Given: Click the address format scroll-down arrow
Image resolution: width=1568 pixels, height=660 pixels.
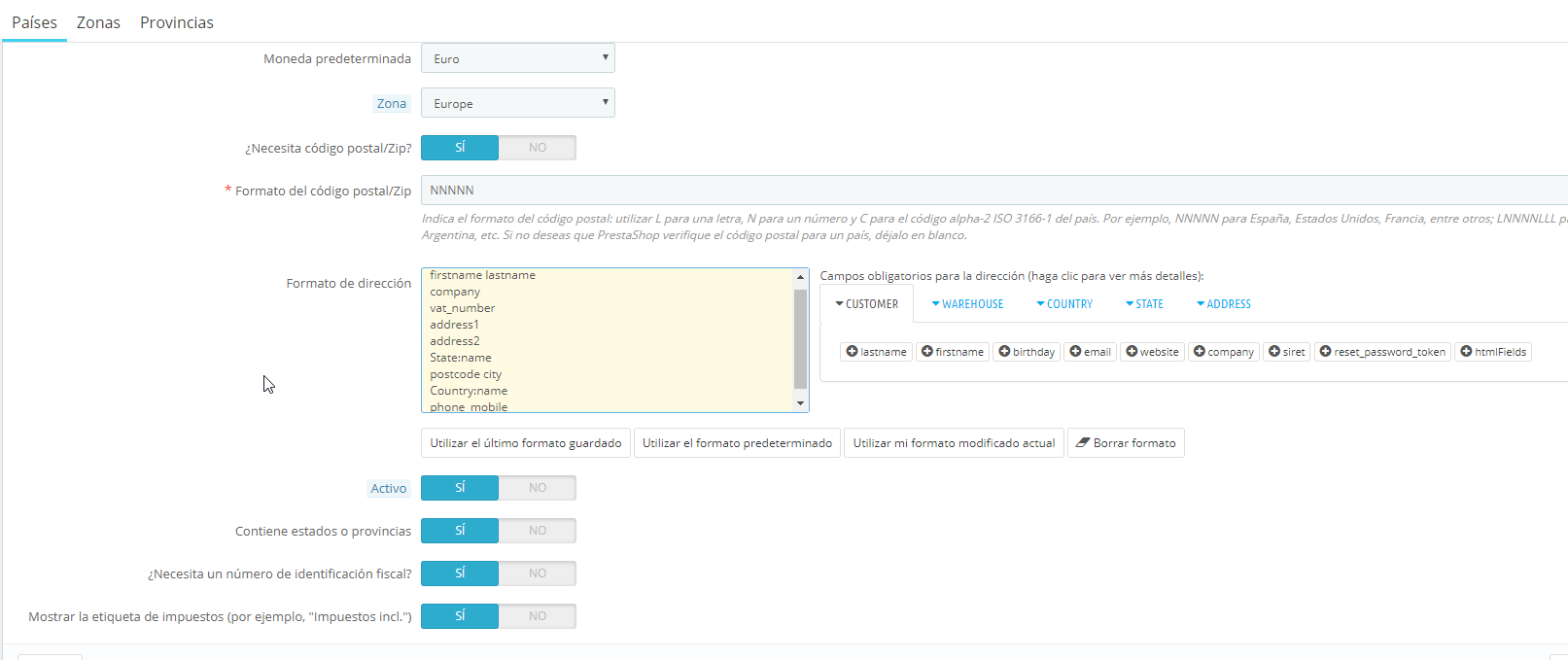Looking at the screenshot, I should click(x=801, y=403).
